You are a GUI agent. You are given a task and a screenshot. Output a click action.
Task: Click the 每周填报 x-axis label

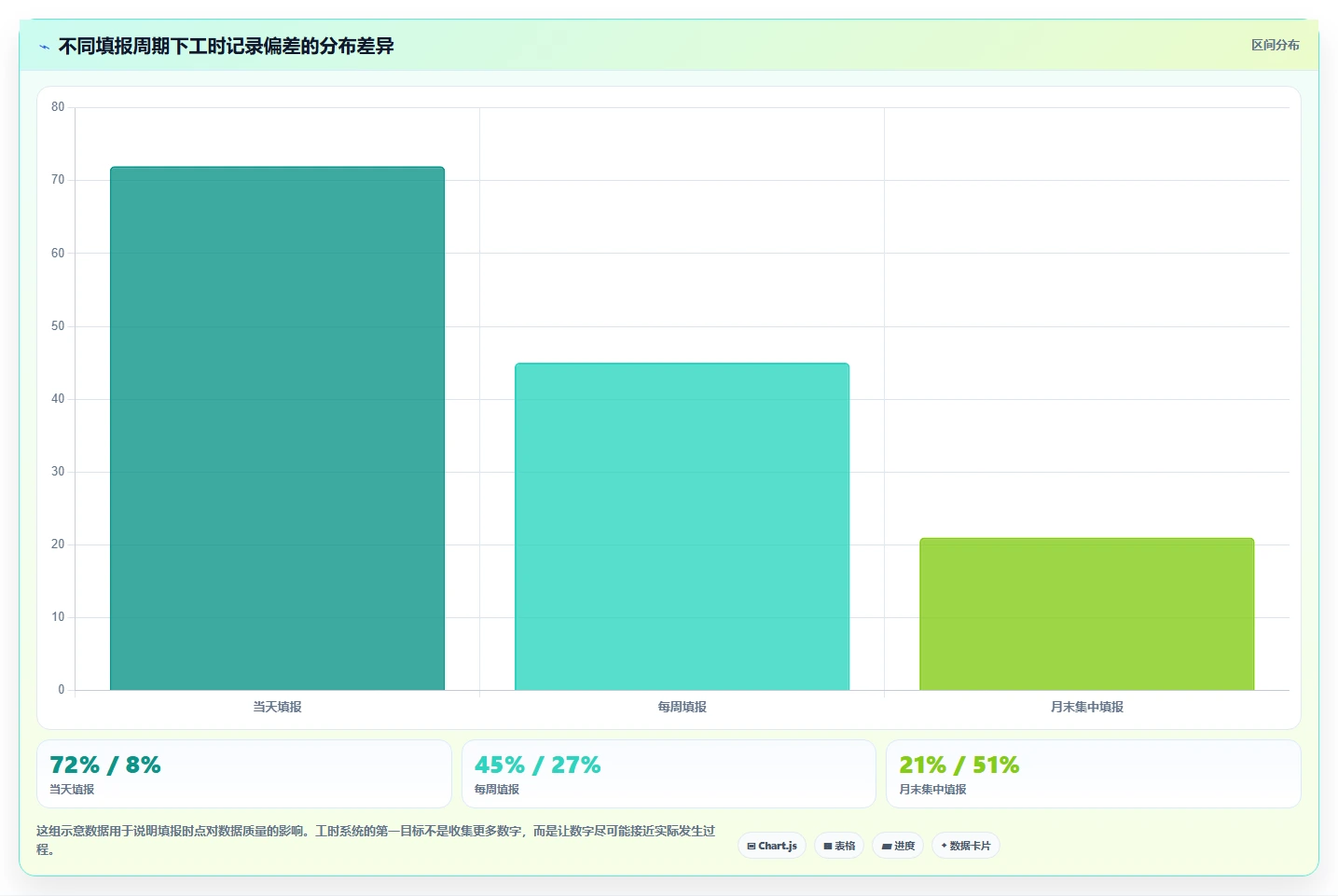coord(682,707)
